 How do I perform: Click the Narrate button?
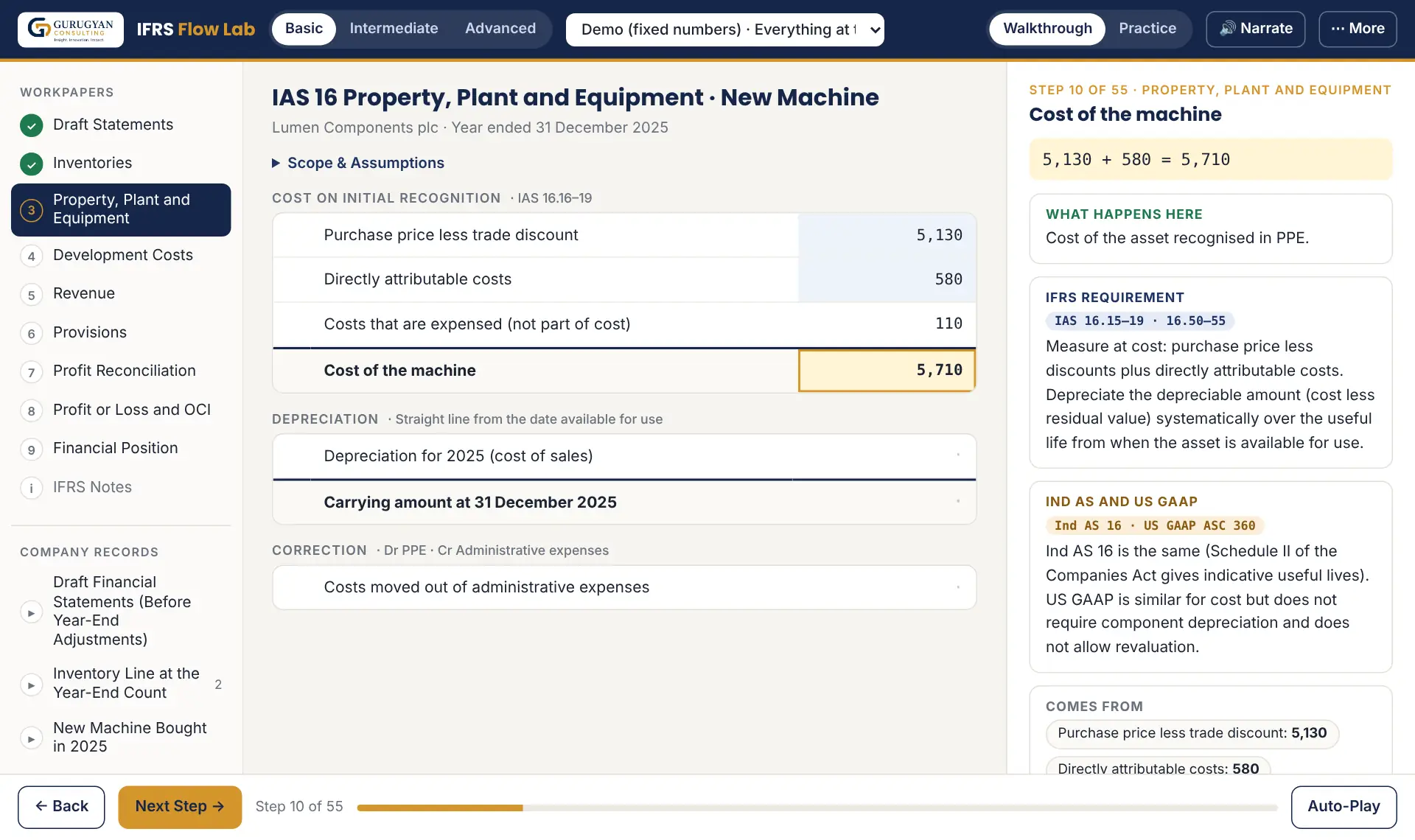pyautogui.click(x=1255, y=29)
